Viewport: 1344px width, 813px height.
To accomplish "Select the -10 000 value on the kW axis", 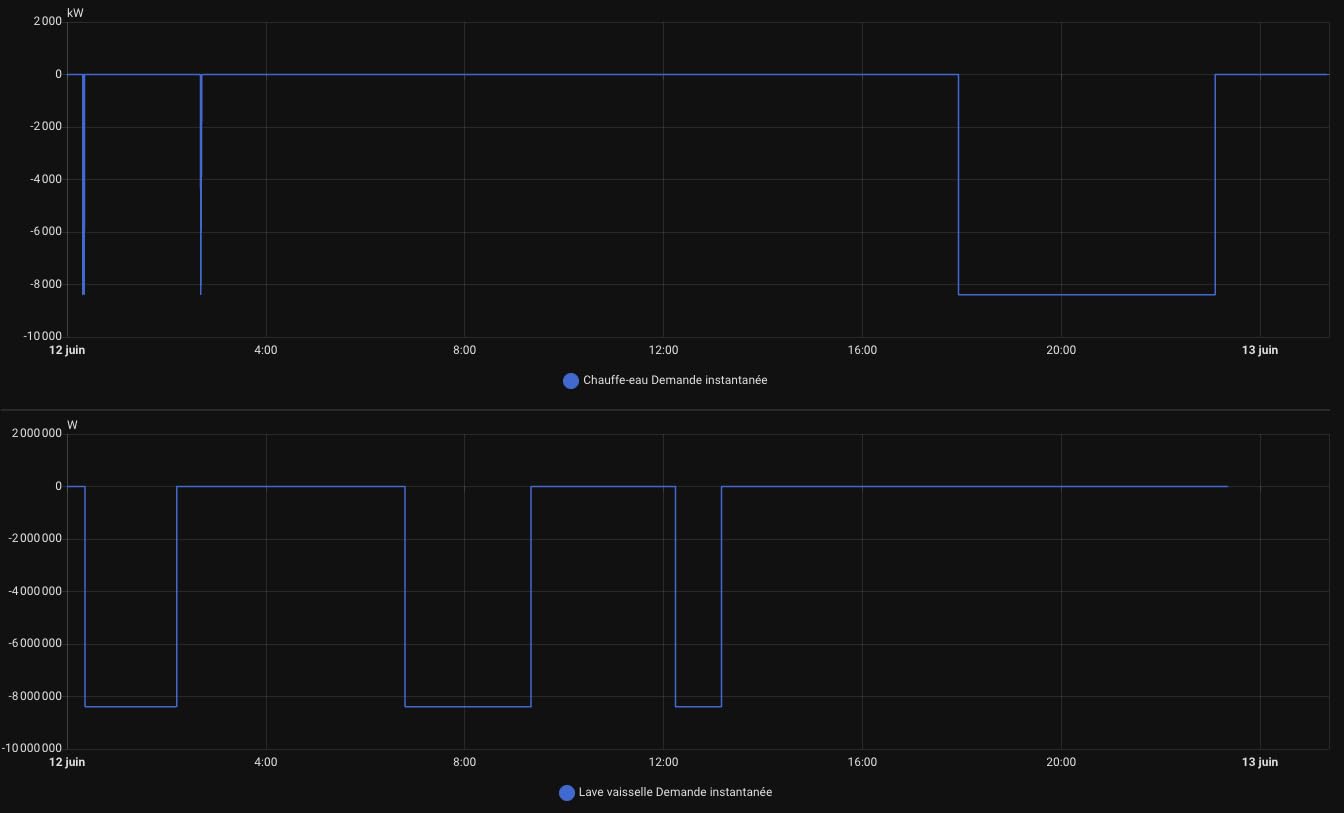I will click(41, 337).
